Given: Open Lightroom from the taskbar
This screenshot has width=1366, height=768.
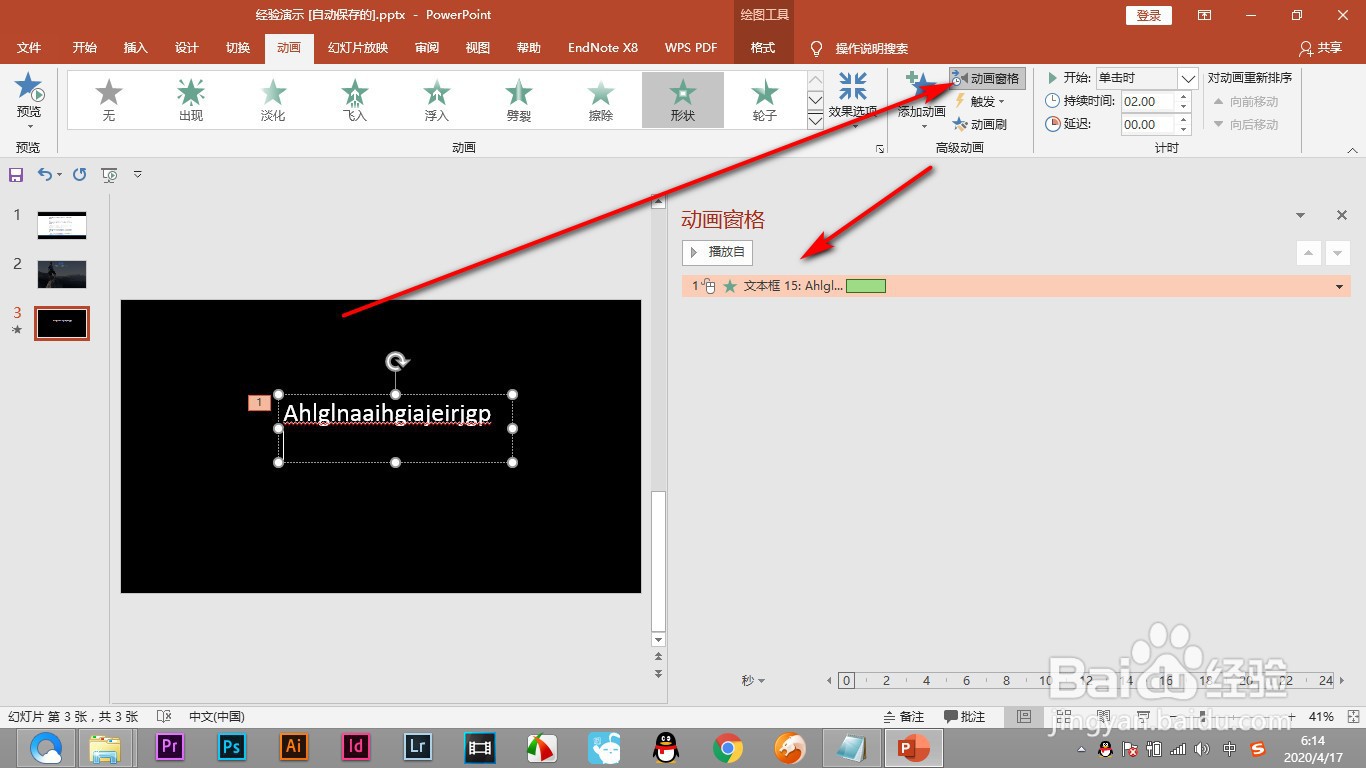Looking at the screenshot, I should 418,746.
